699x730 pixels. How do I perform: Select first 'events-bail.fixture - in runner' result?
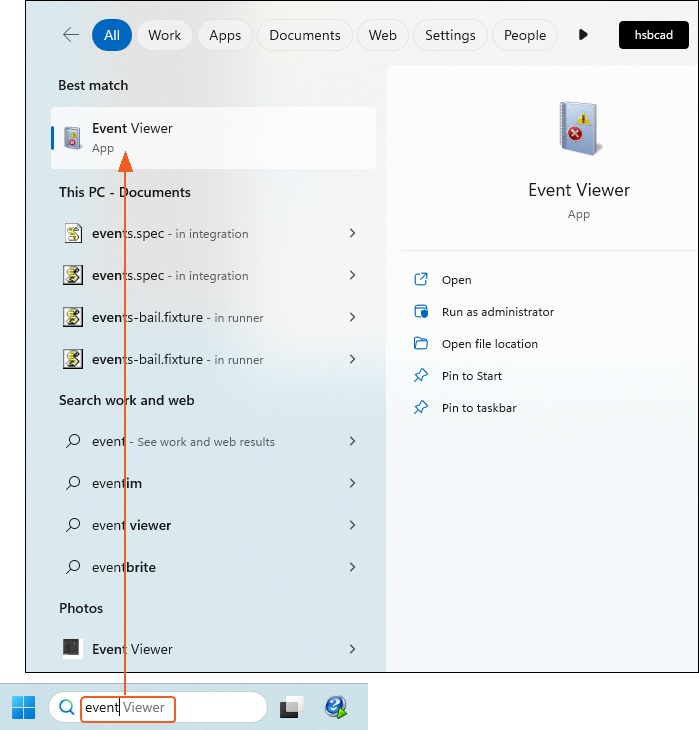[213, 317]
